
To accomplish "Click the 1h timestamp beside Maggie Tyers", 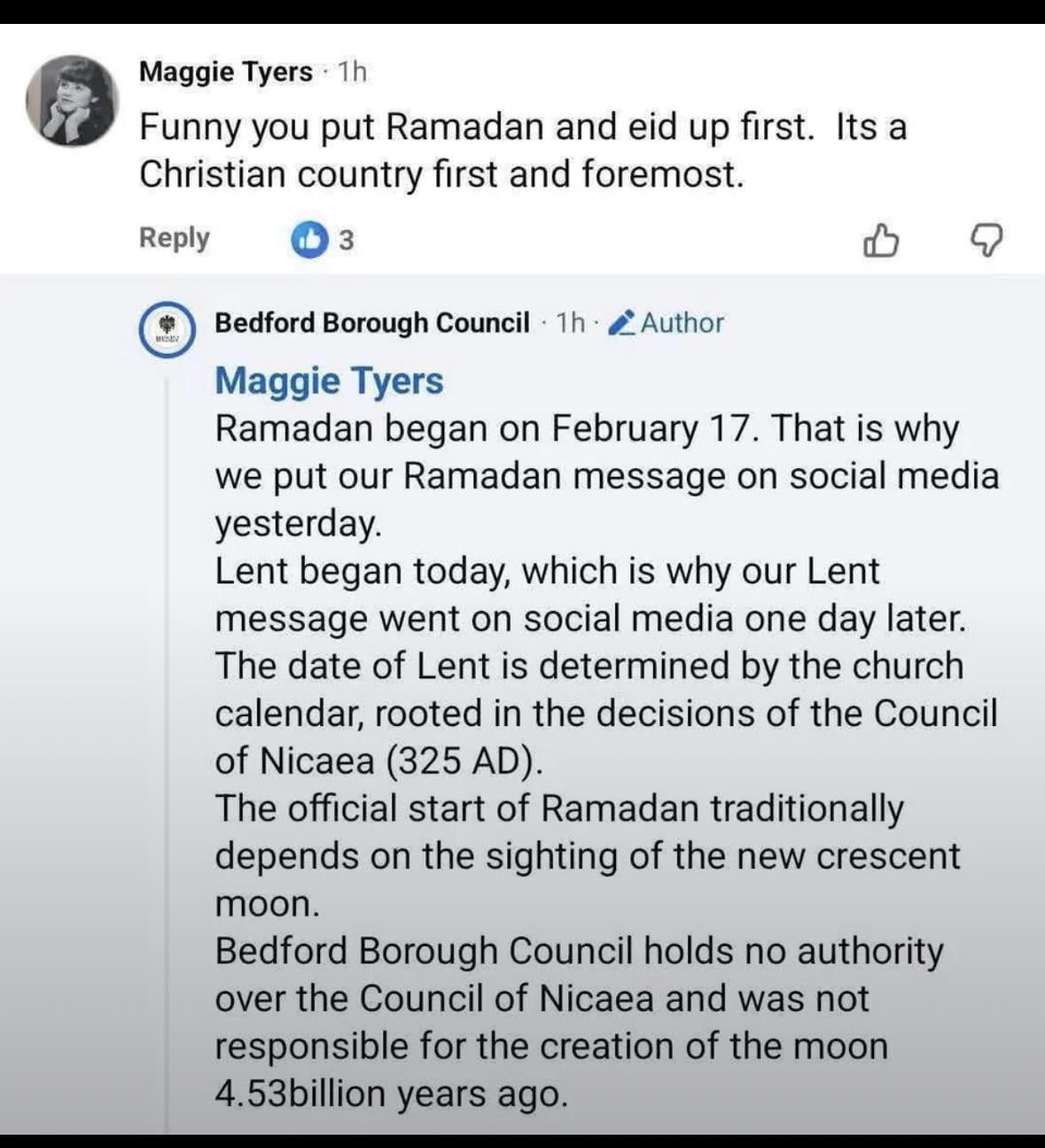I will 352,72.
